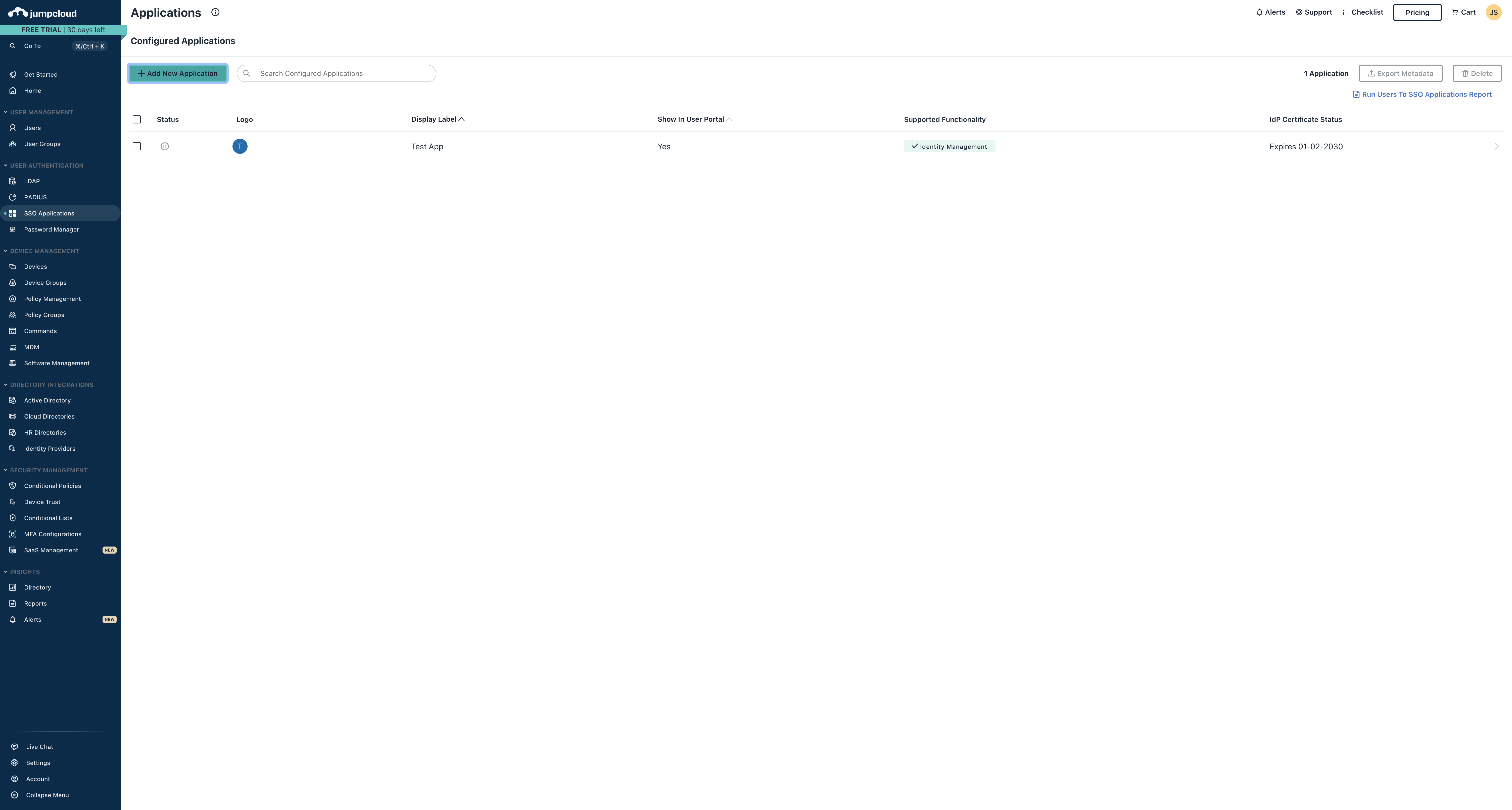This screenshot has height=810, width=1512.
Task: Click the Reports sidebar icon
Action: tap(12, 603)
